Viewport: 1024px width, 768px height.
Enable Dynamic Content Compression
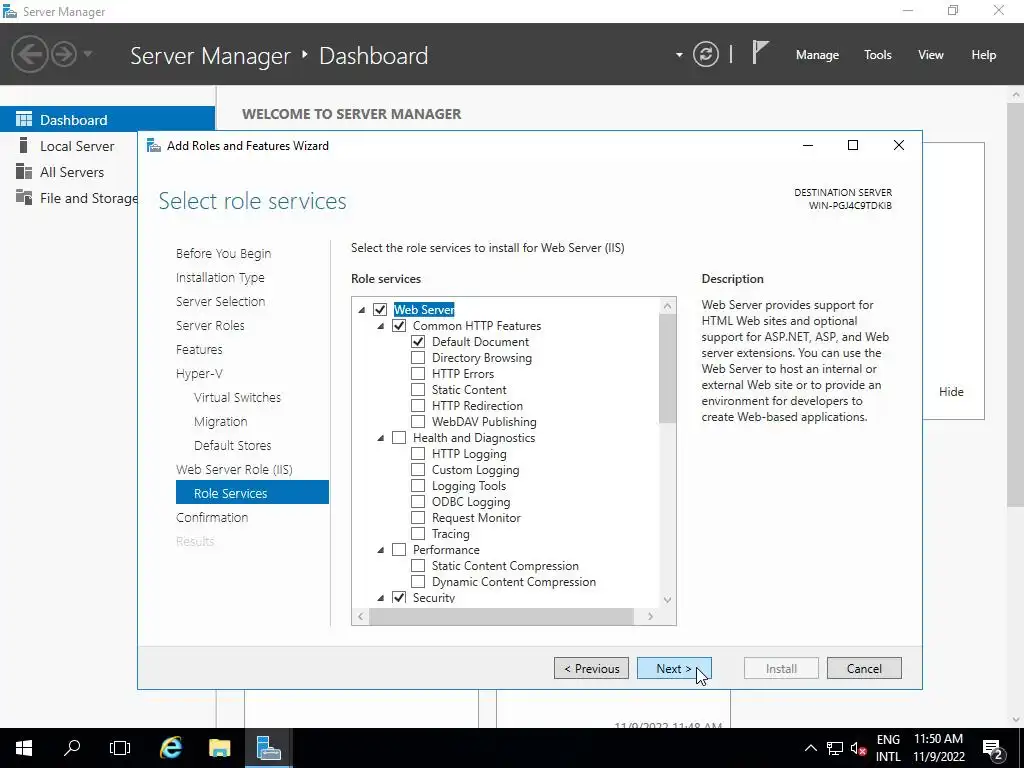coord(418,582)
